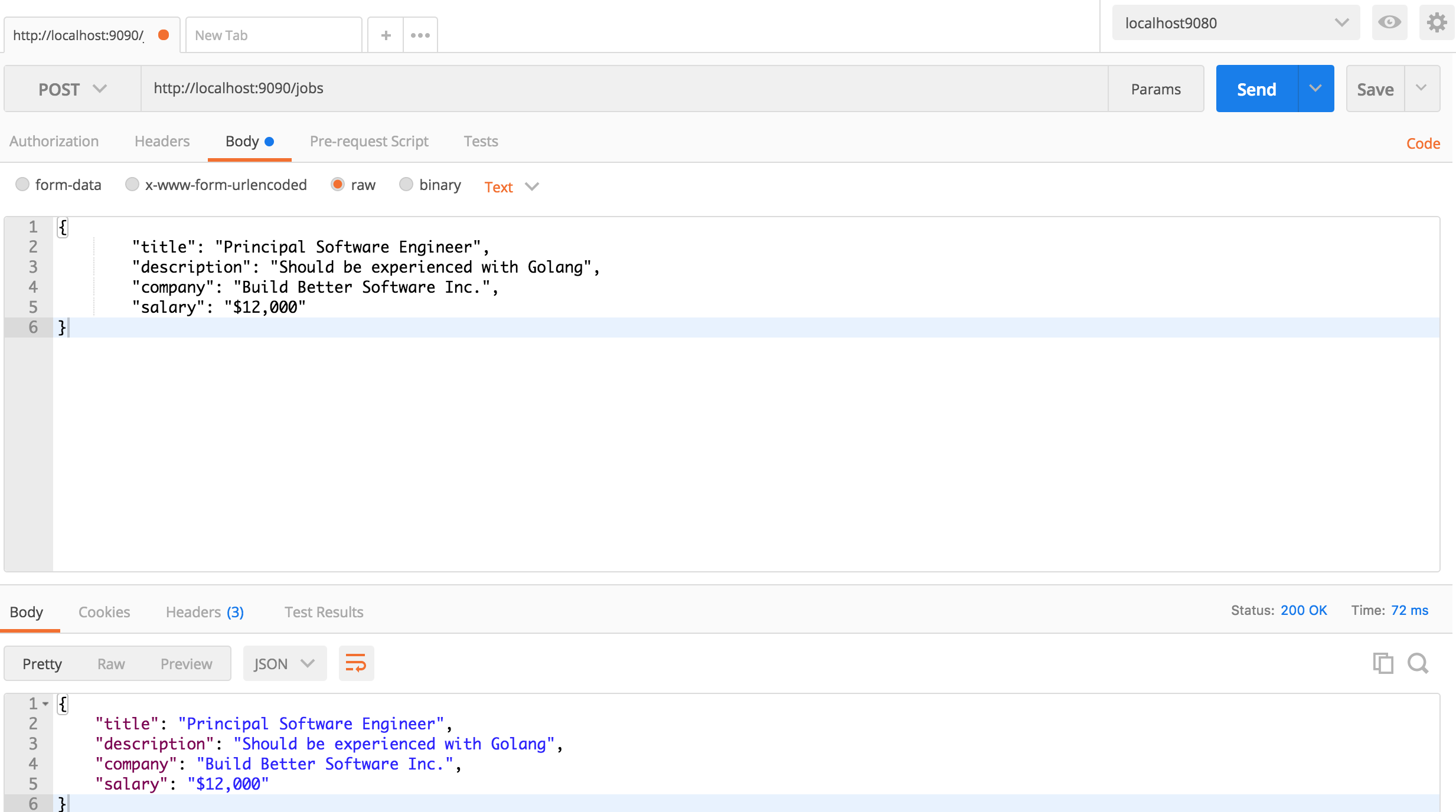
Task: Click the new tab plus icon
Action: (386, 34)
